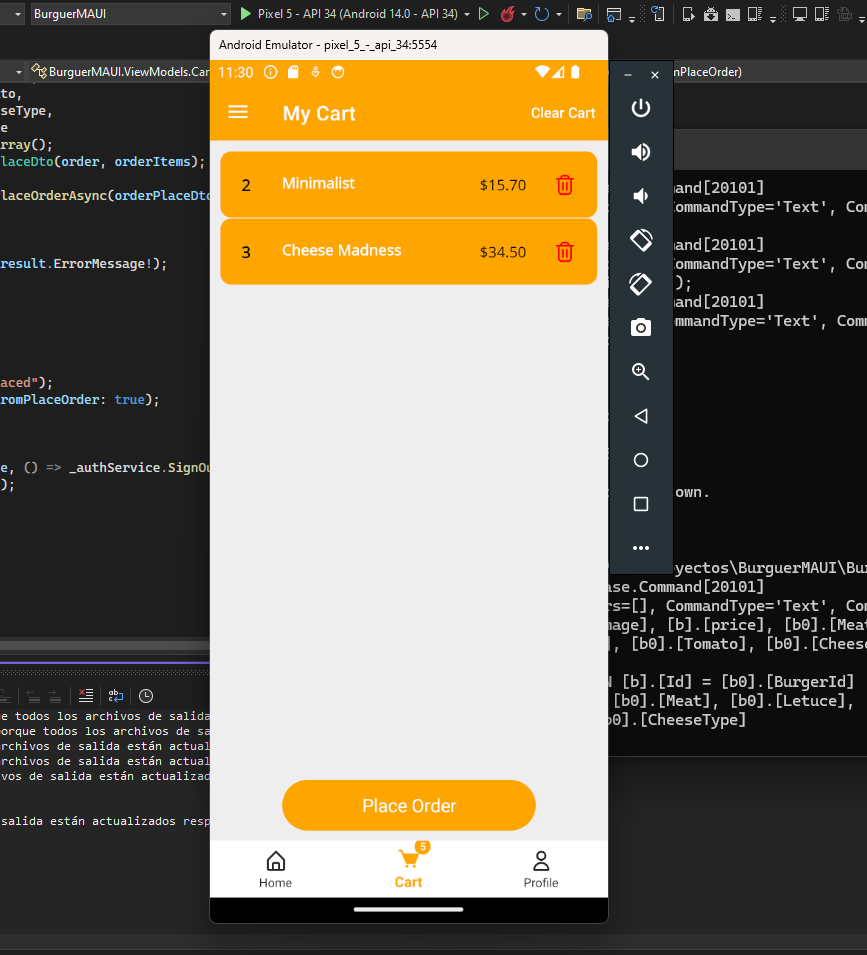Activate the emulator zoom tool

coord(641,372)
